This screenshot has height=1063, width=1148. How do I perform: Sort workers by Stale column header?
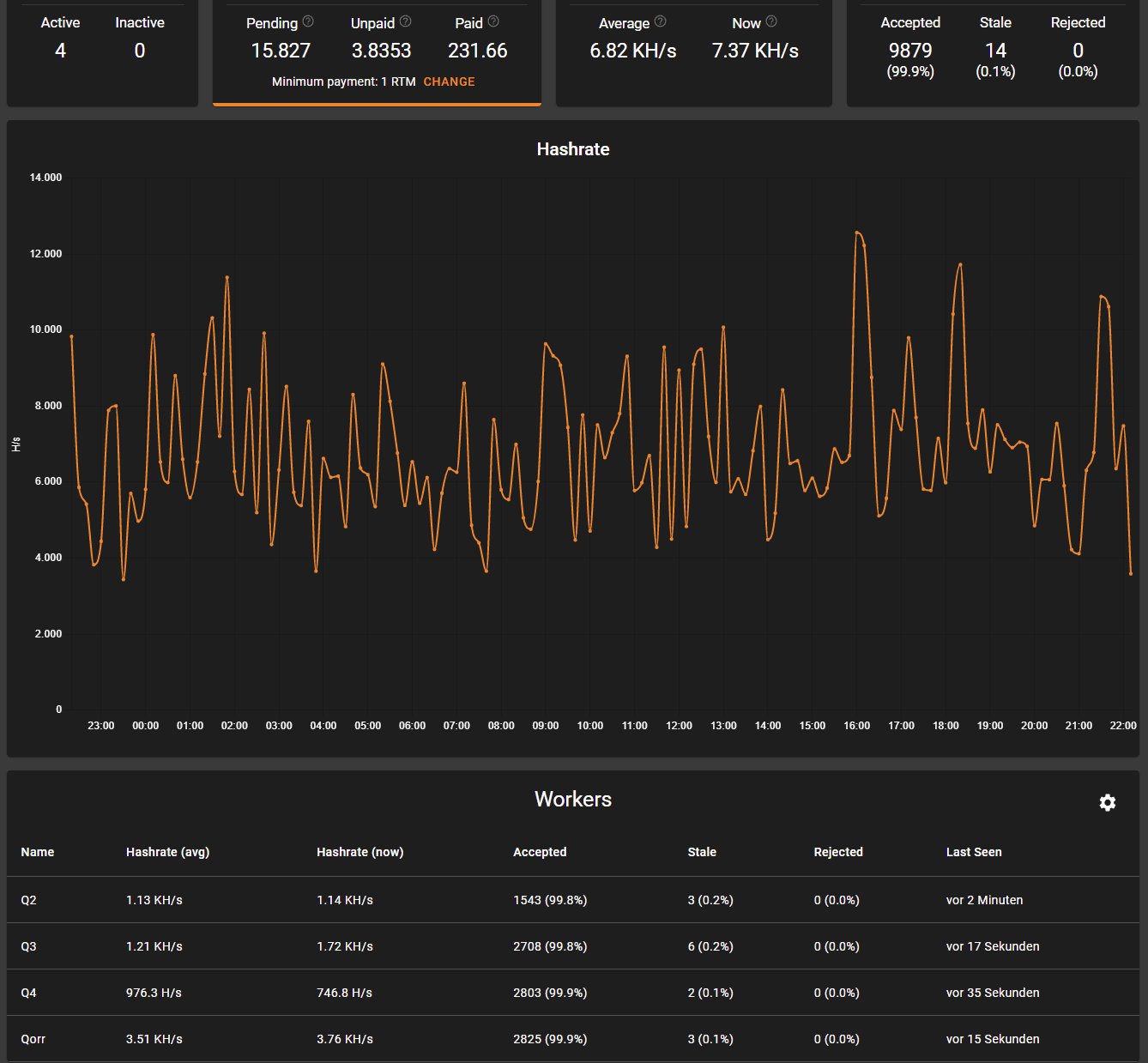(x=702, y=852)
